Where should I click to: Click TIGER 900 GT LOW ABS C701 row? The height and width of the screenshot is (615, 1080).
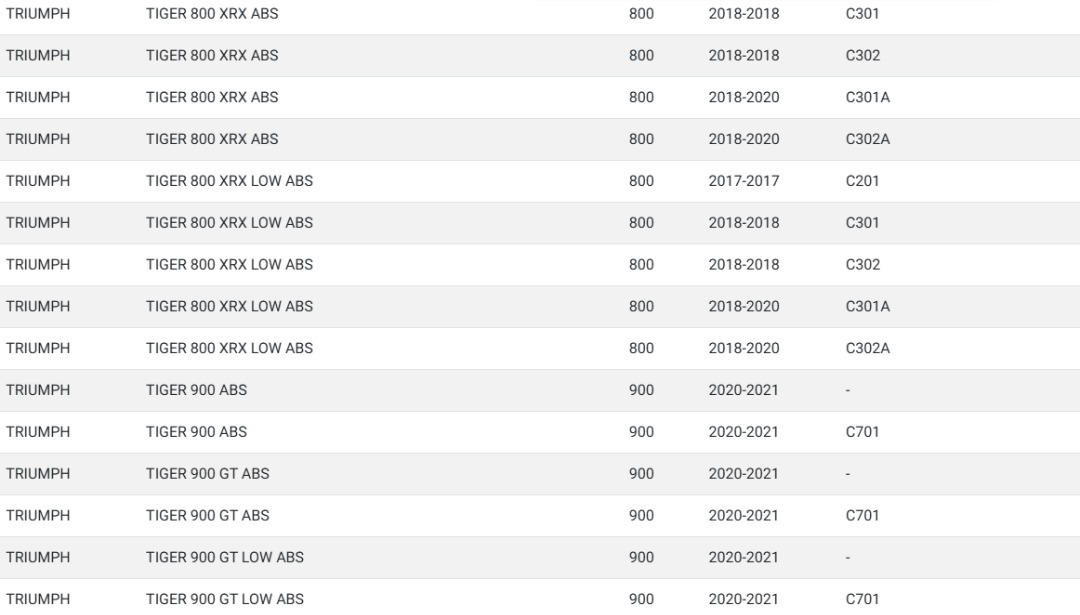click(540, 597)
